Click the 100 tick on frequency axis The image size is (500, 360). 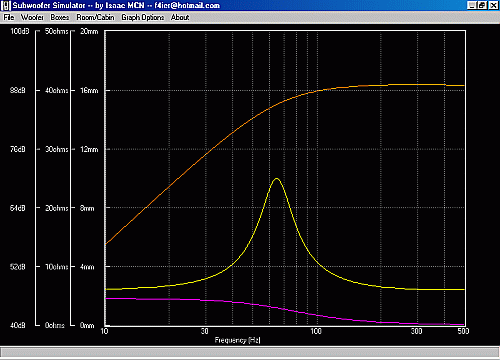click(x=316, y=331)
